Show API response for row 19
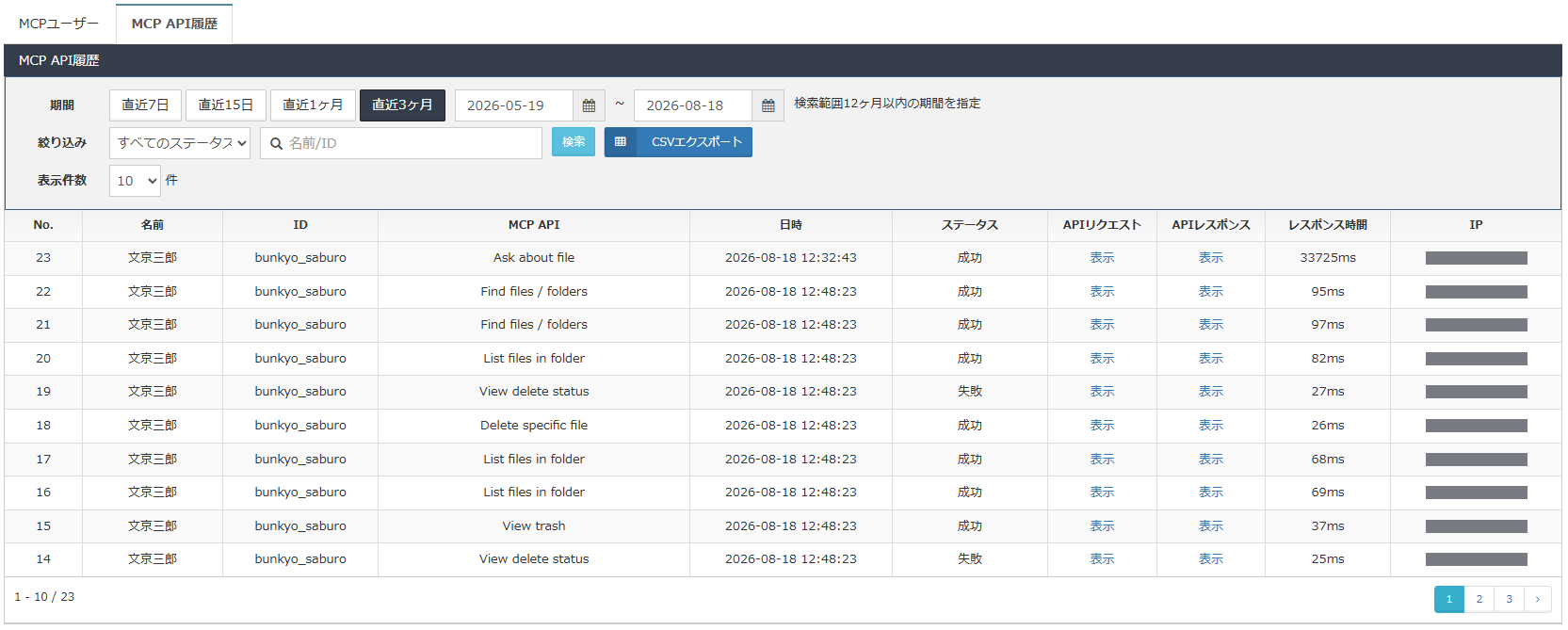Screen dimensions: 1568x630 click(x=1211, y=392)
